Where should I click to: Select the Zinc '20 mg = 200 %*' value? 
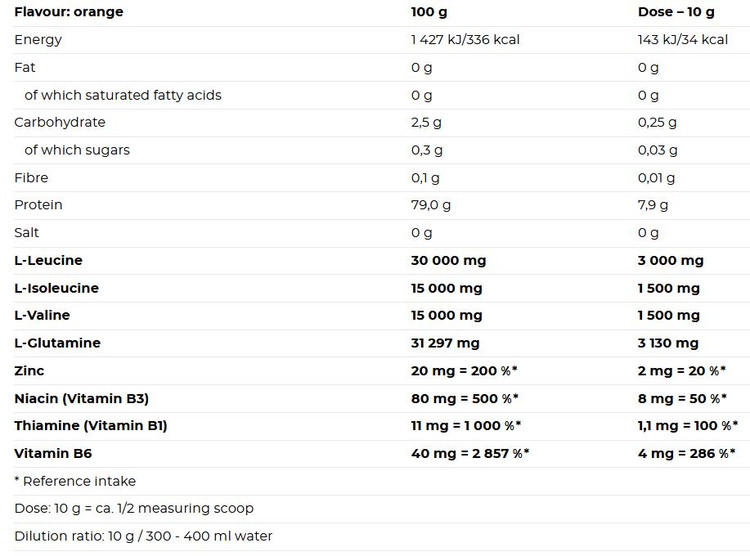pos(464,370)
